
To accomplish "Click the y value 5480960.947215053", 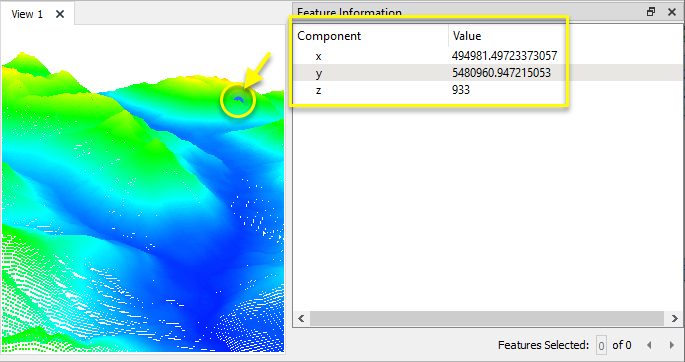I will pyautogui.click(x=502, y=73).
